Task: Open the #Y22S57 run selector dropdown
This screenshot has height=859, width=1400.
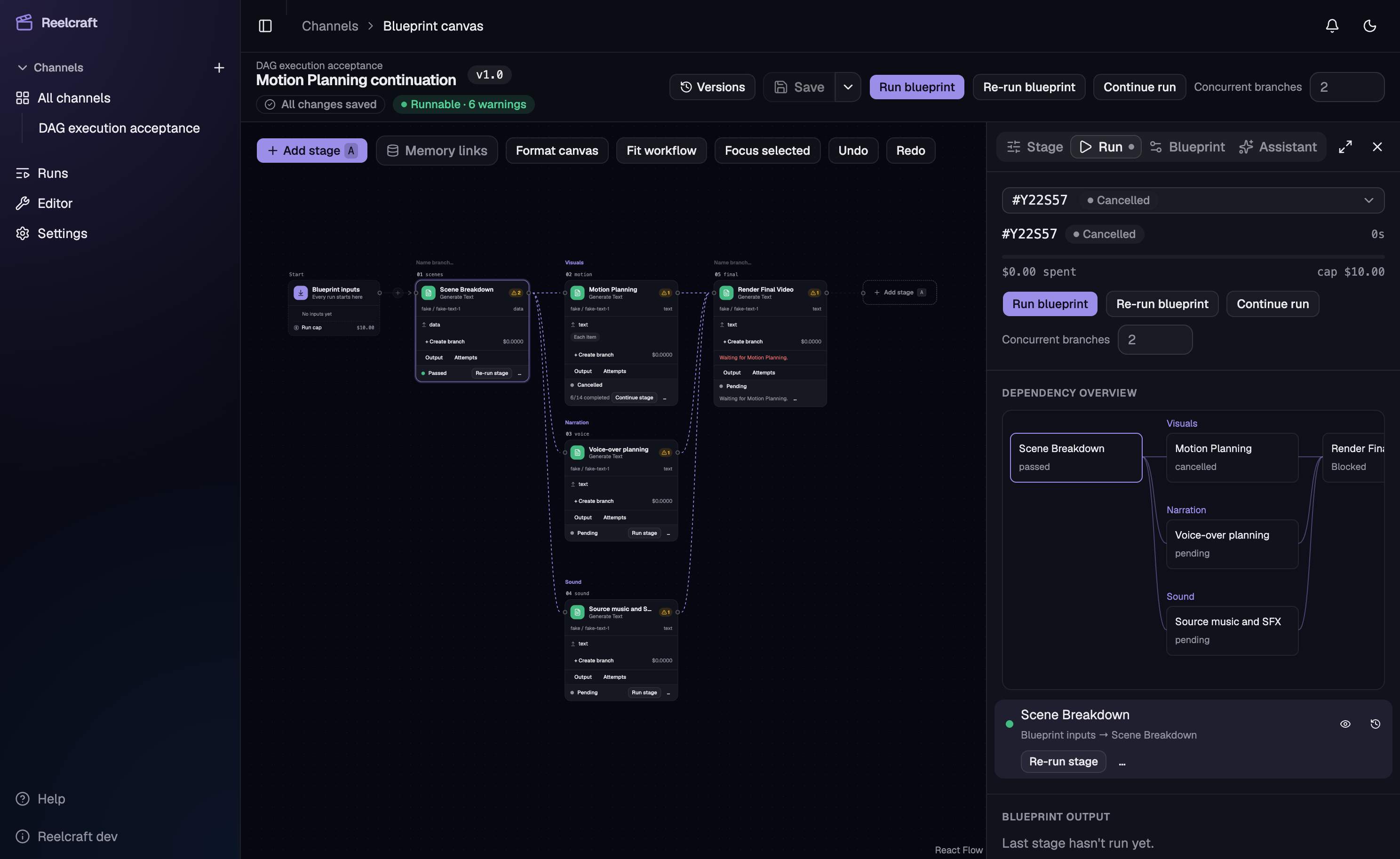Action: [1193, 200]
